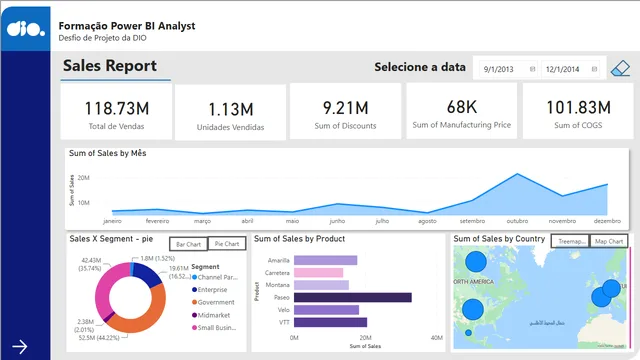640x360 pixels.
Task: Click the Selecione a data label
Action: pos(420,67)
